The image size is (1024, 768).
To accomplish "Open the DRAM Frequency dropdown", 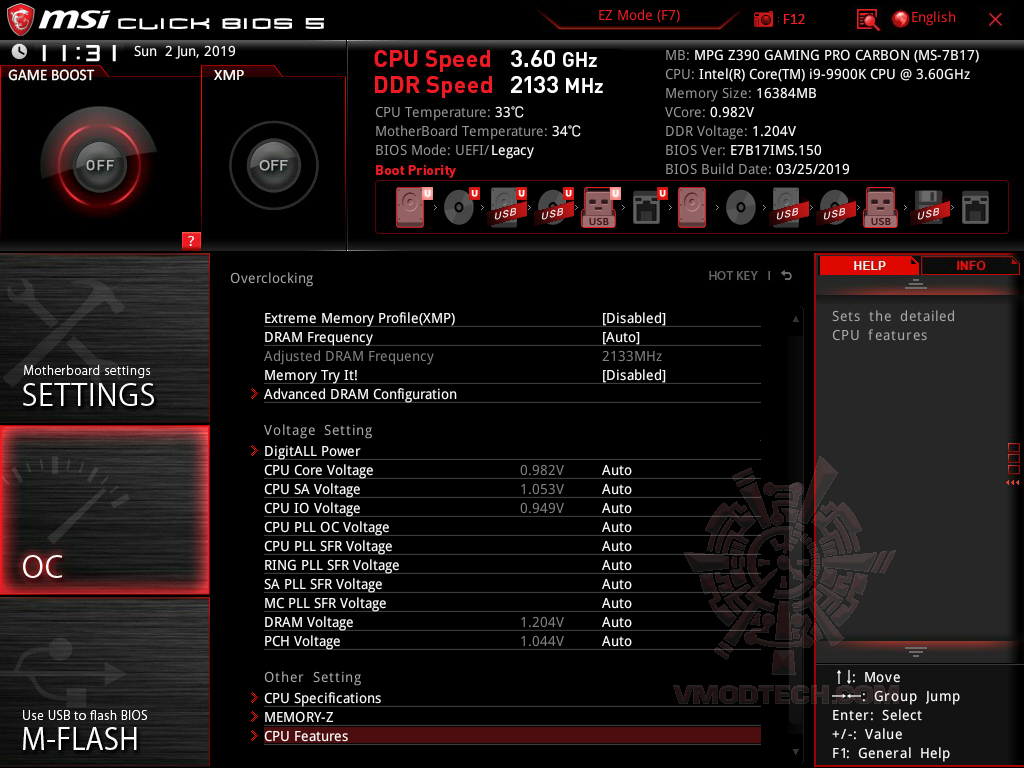I will coord(620,337).
